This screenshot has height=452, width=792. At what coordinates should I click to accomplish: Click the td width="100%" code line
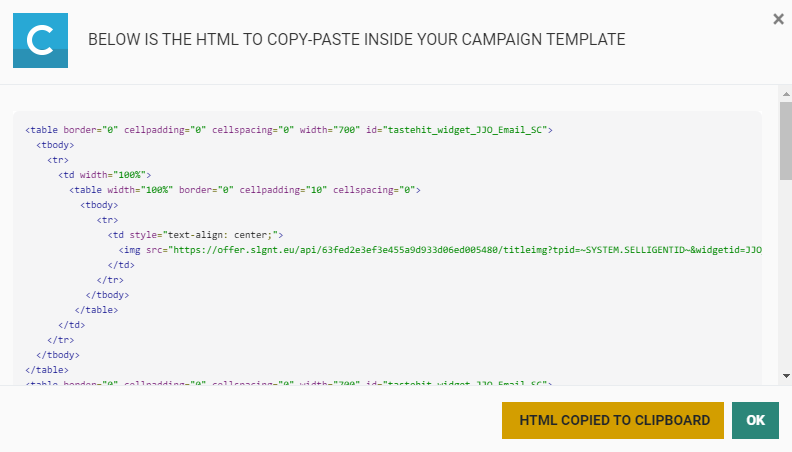click(x=104, y=175)
